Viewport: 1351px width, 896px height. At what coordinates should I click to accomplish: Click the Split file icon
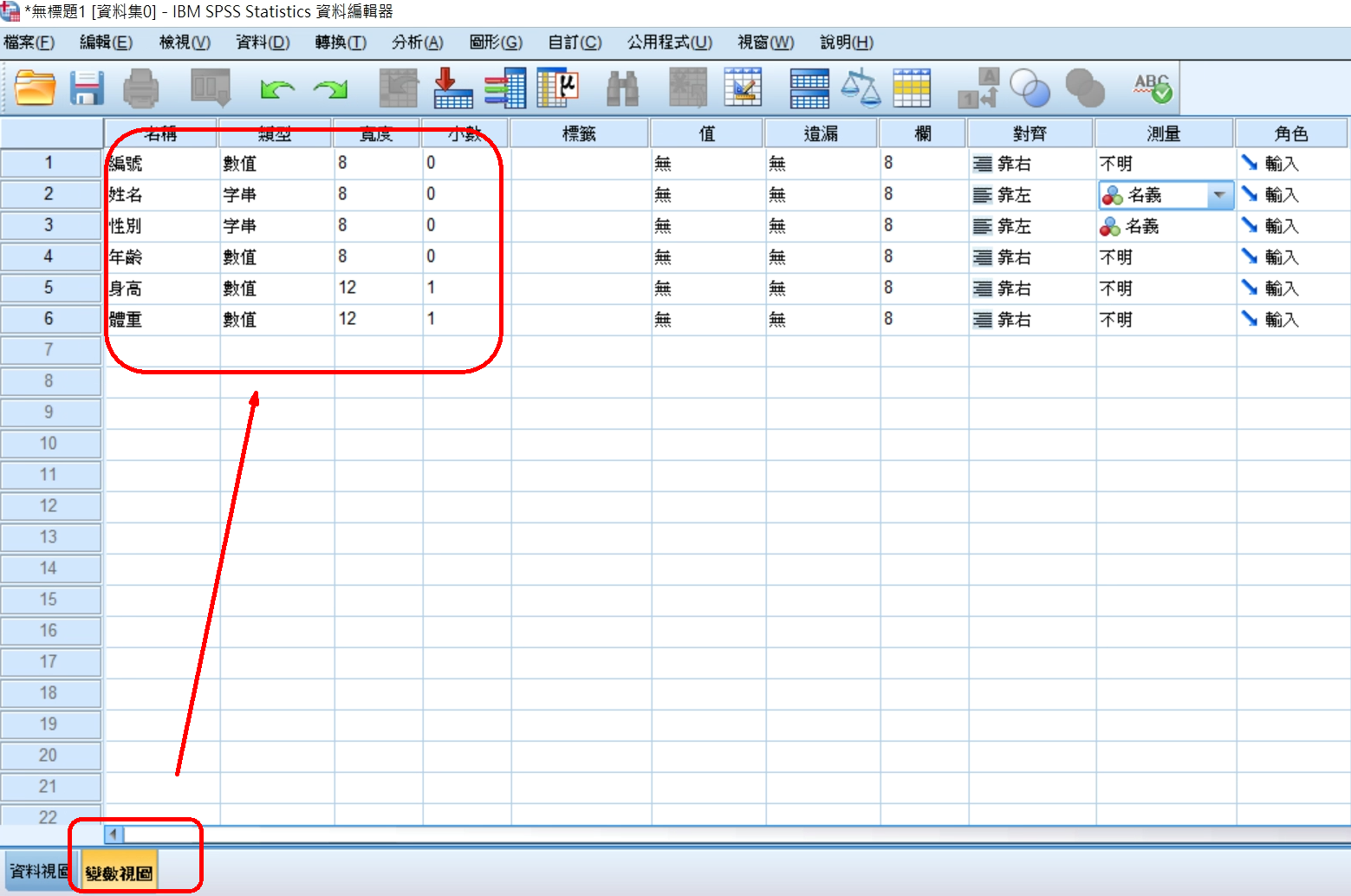point(809,88)
